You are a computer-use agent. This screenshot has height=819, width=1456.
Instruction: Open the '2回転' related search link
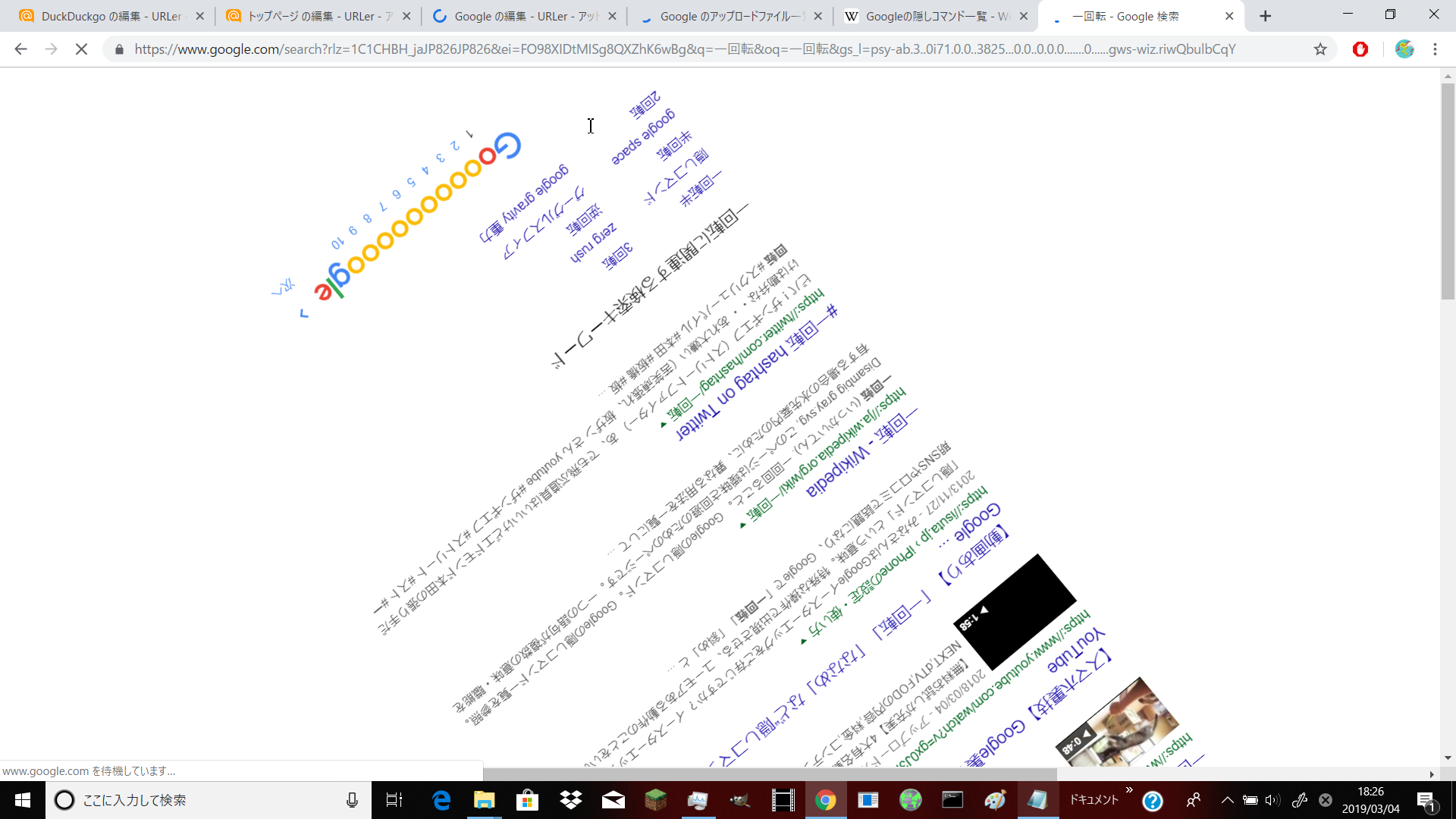pyautogui.click(x=645, y=104)
